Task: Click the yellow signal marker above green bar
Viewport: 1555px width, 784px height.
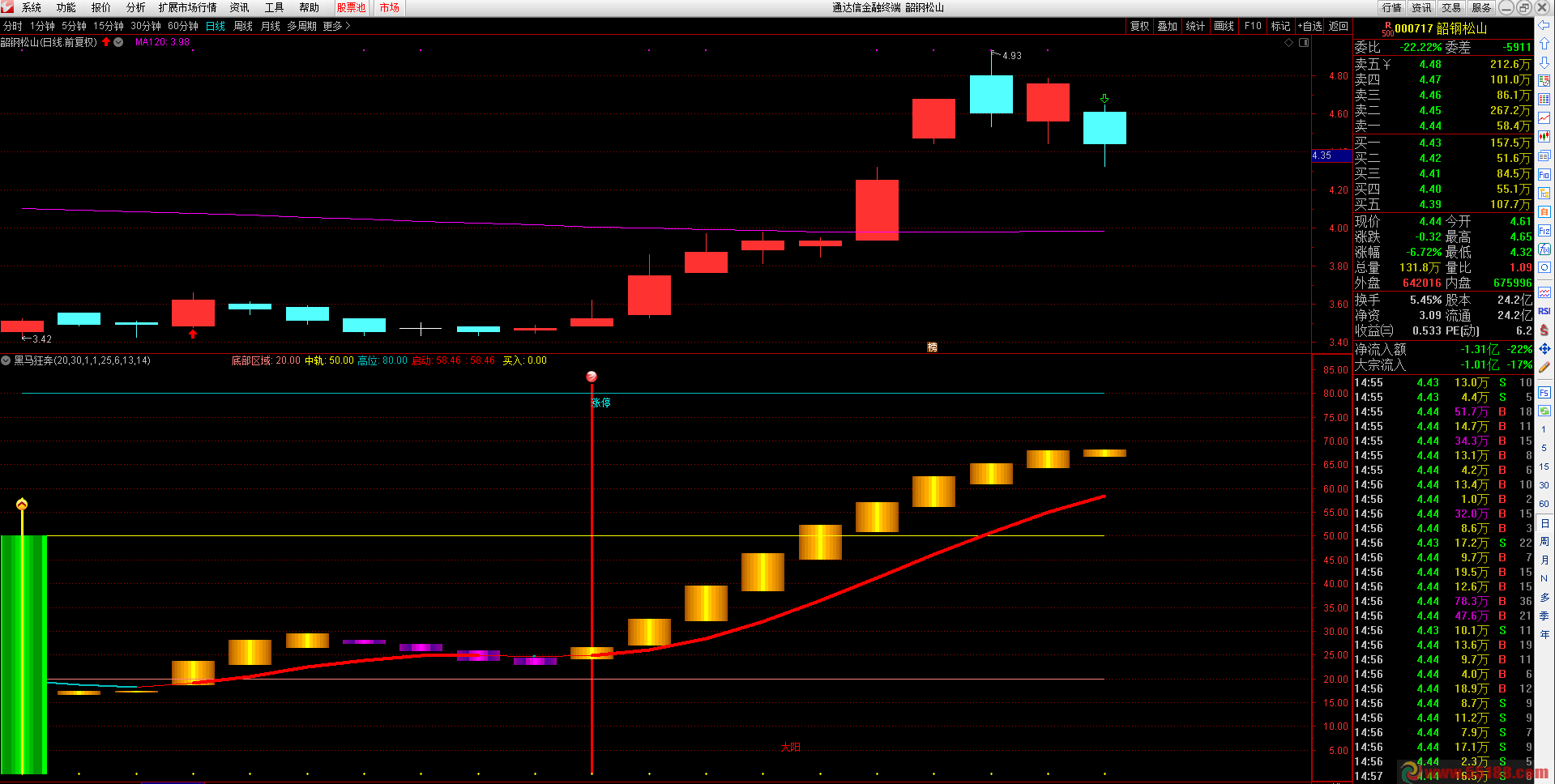Action: coord(22,504)
